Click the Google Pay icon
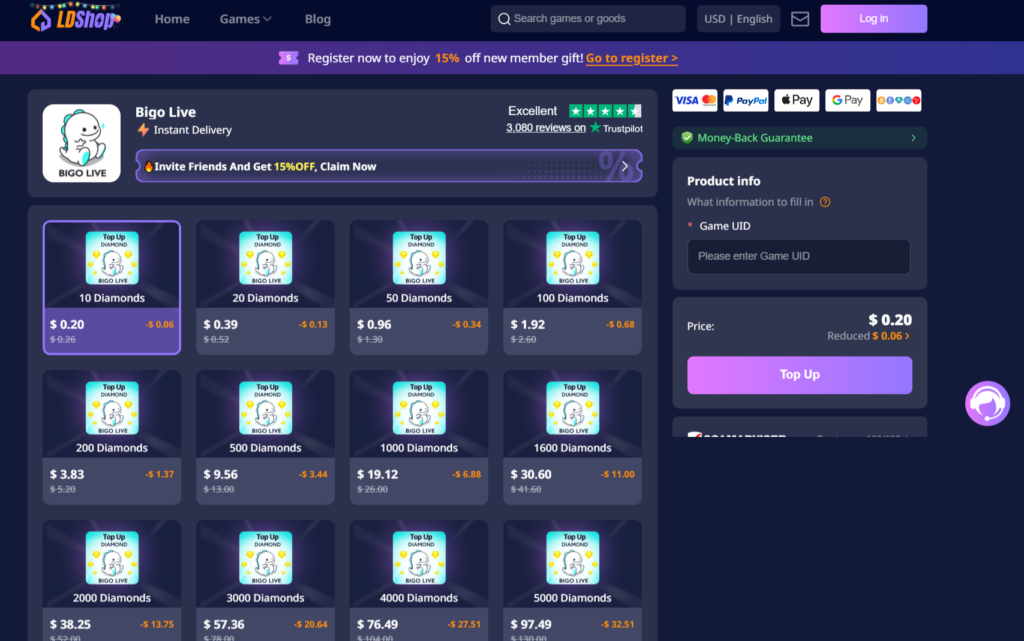Screen dimensions: 1024x641 pyautogui.click(x=848, y=101)
